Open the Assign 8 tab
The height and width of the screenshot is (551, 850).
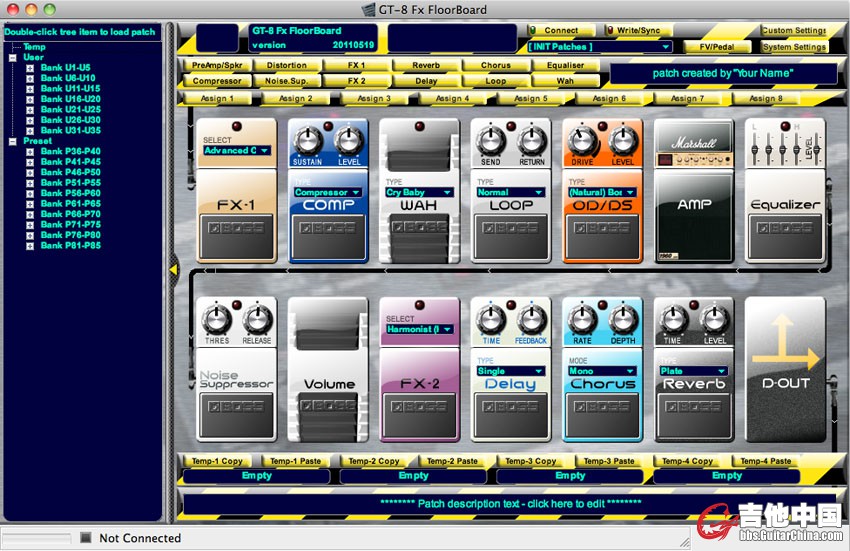click(x=765, y=98)
